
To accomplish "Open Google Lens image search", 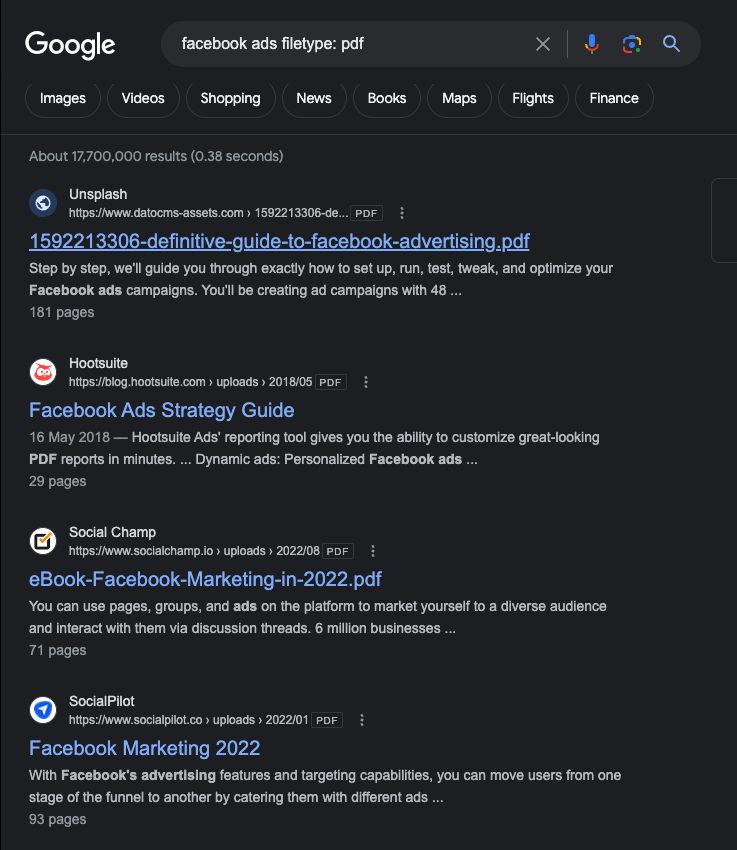I will (x=631, y=44).
